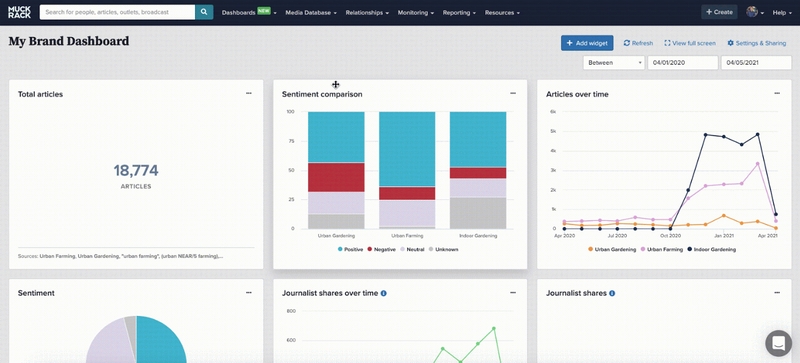800x363 pixels.
Task: Click the Urban Farming positive bar segment
Action: tap(407, 149)
